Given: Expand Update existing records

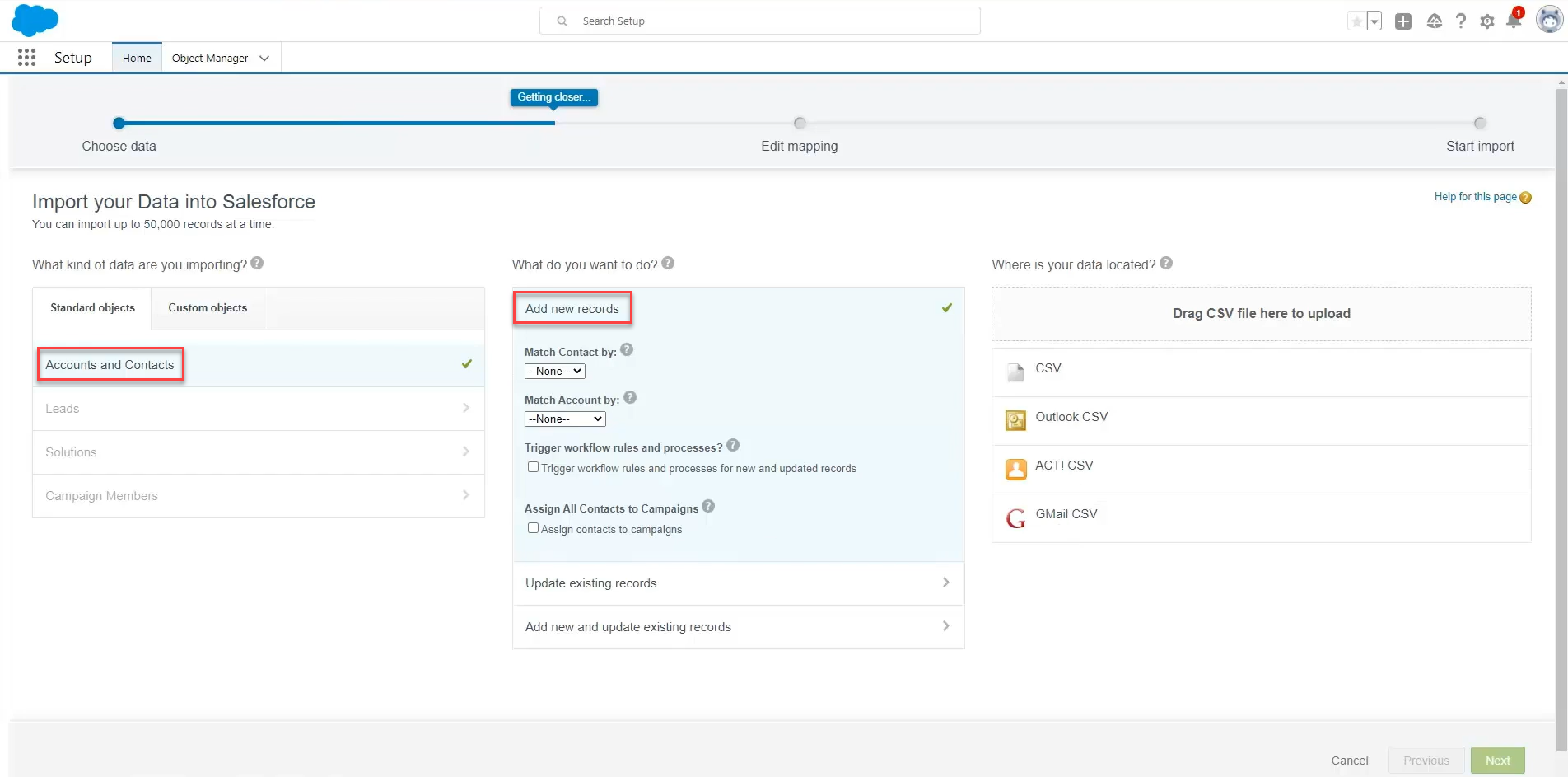Looking at the screenshot, I should [x=738, y=583].
